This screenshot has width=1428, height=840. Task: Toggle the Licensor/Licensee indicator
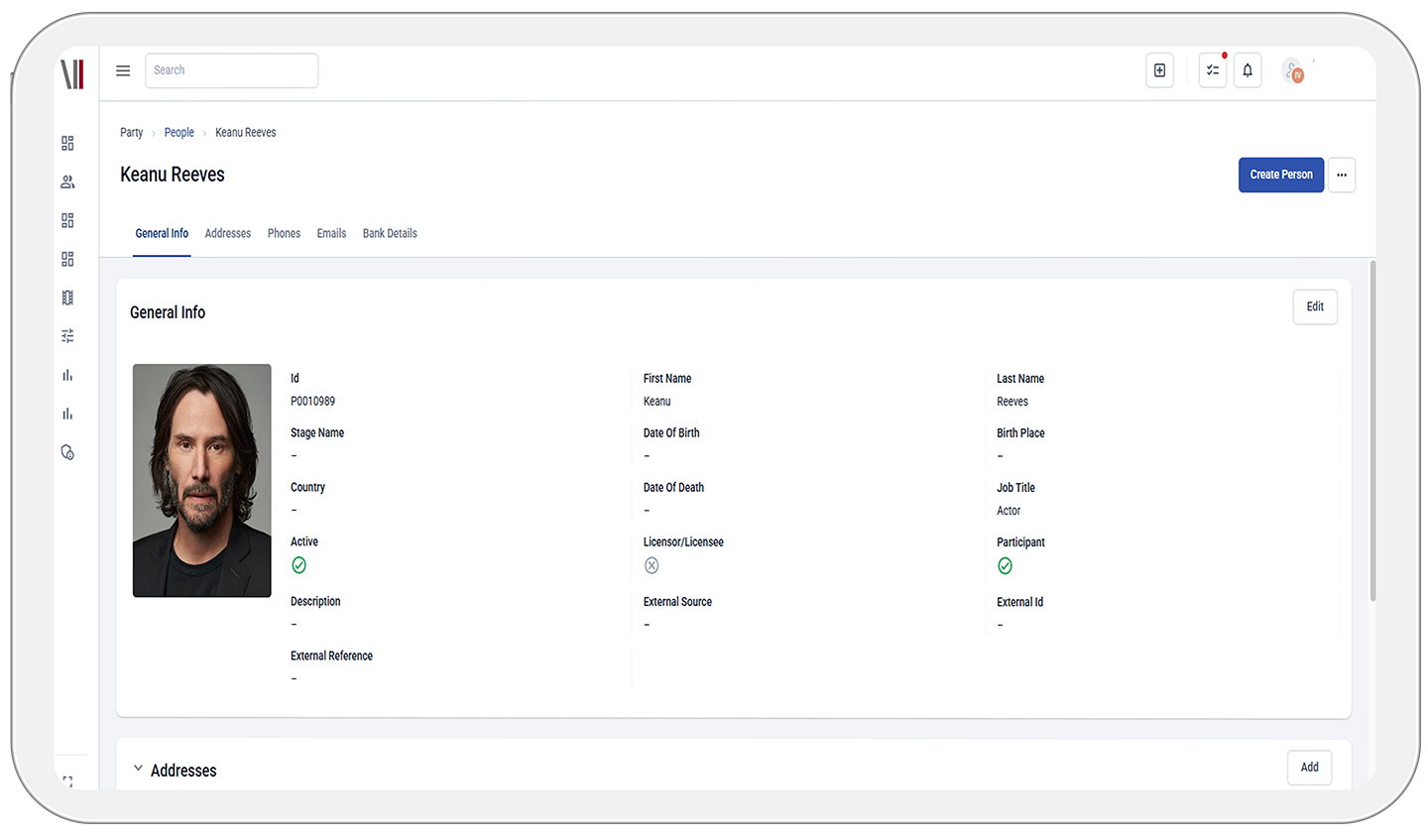tap(652, 564)
